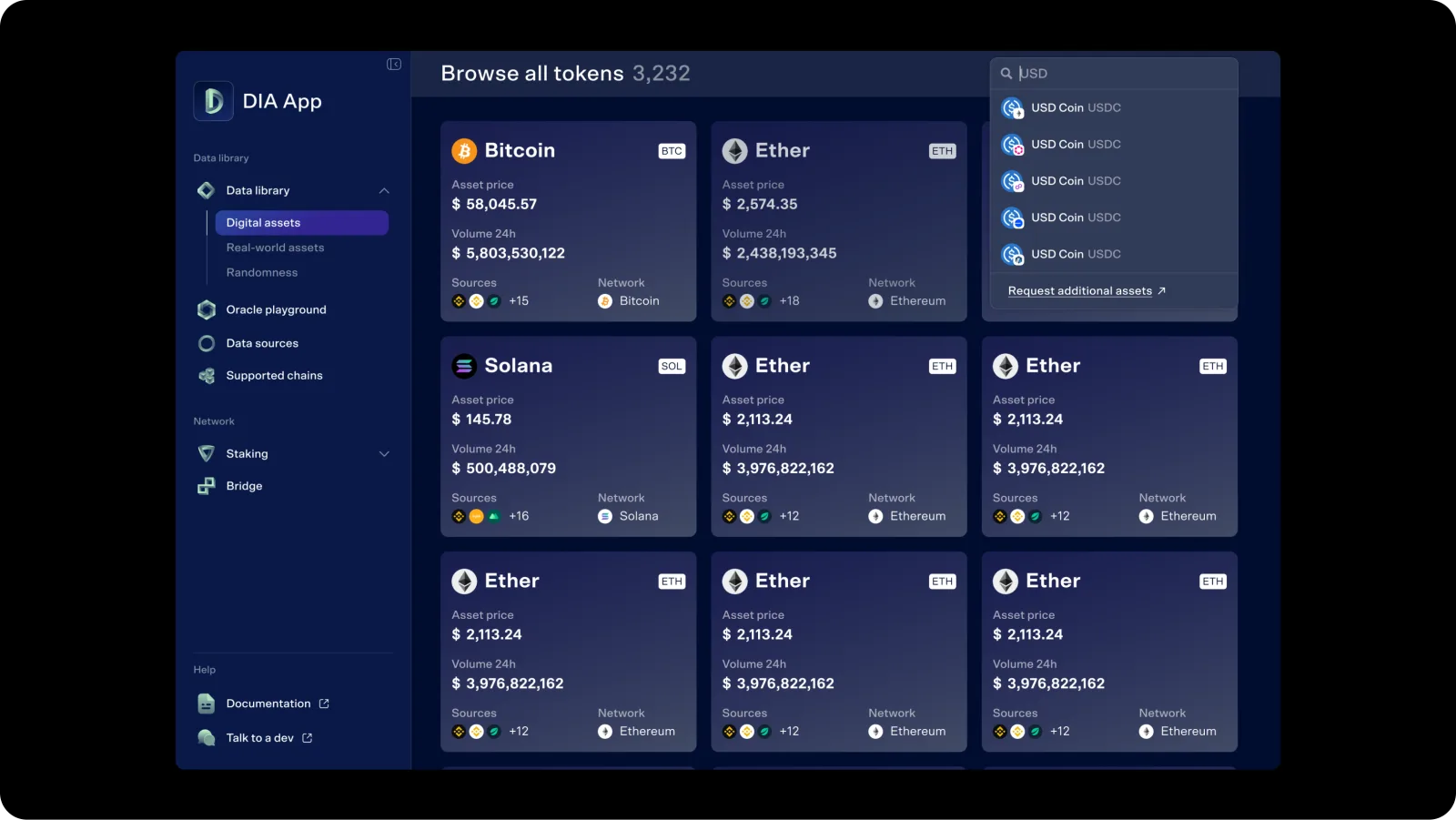Click arrow icon after Request additional assets
Screen dimensions: 1456x820
pos(1161,291)
